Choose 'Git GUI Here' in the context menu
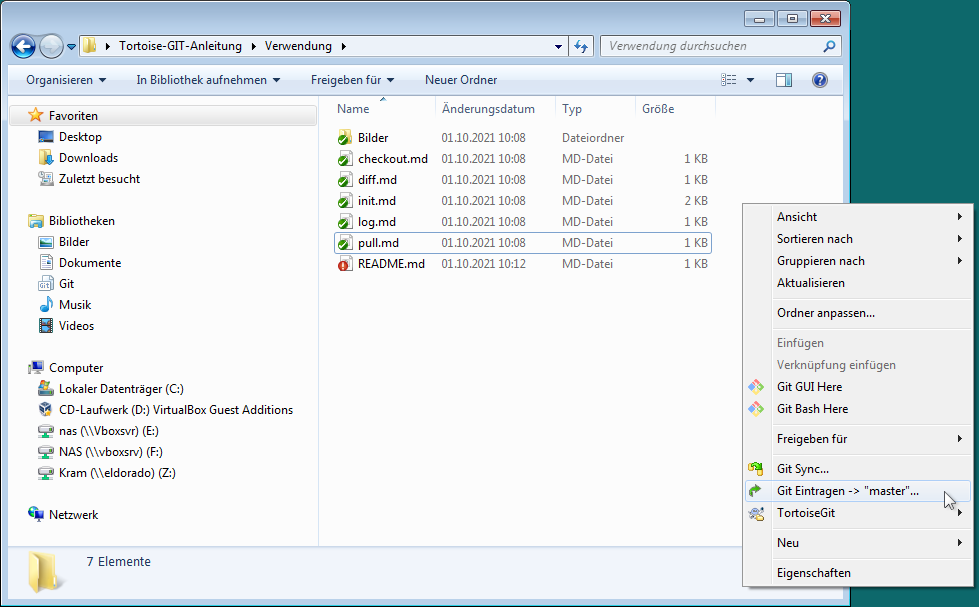This screenshot has width=979, height=607. [858, 387]
